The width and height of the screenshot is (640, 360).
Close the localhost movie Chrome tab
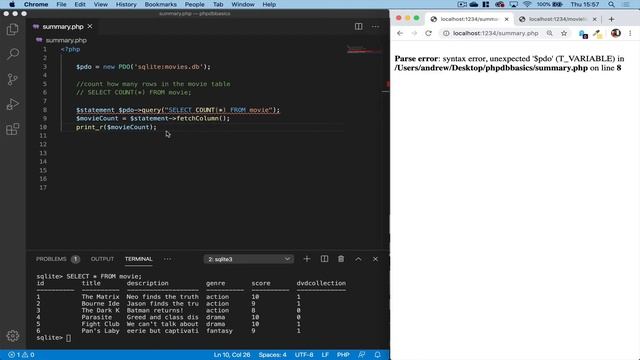[594, 19]
